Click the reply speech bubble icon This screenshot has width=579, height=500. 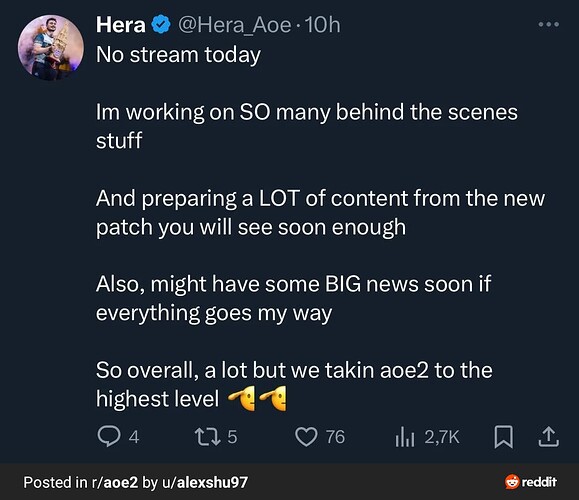coord(109,436)
